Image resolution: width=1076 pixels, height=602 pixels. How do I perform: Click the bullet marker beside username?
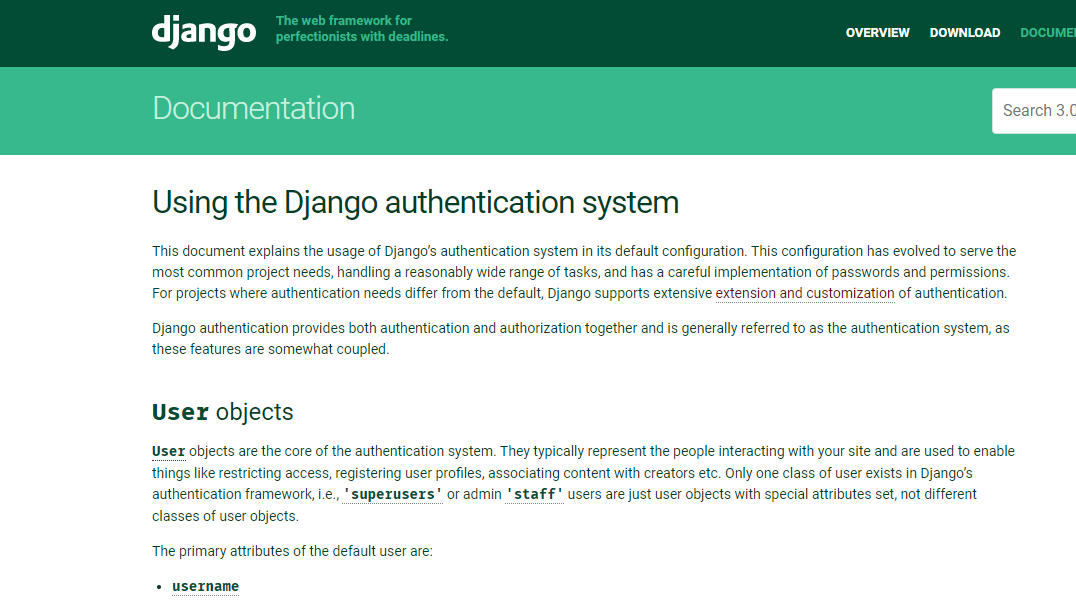point(157,586)
